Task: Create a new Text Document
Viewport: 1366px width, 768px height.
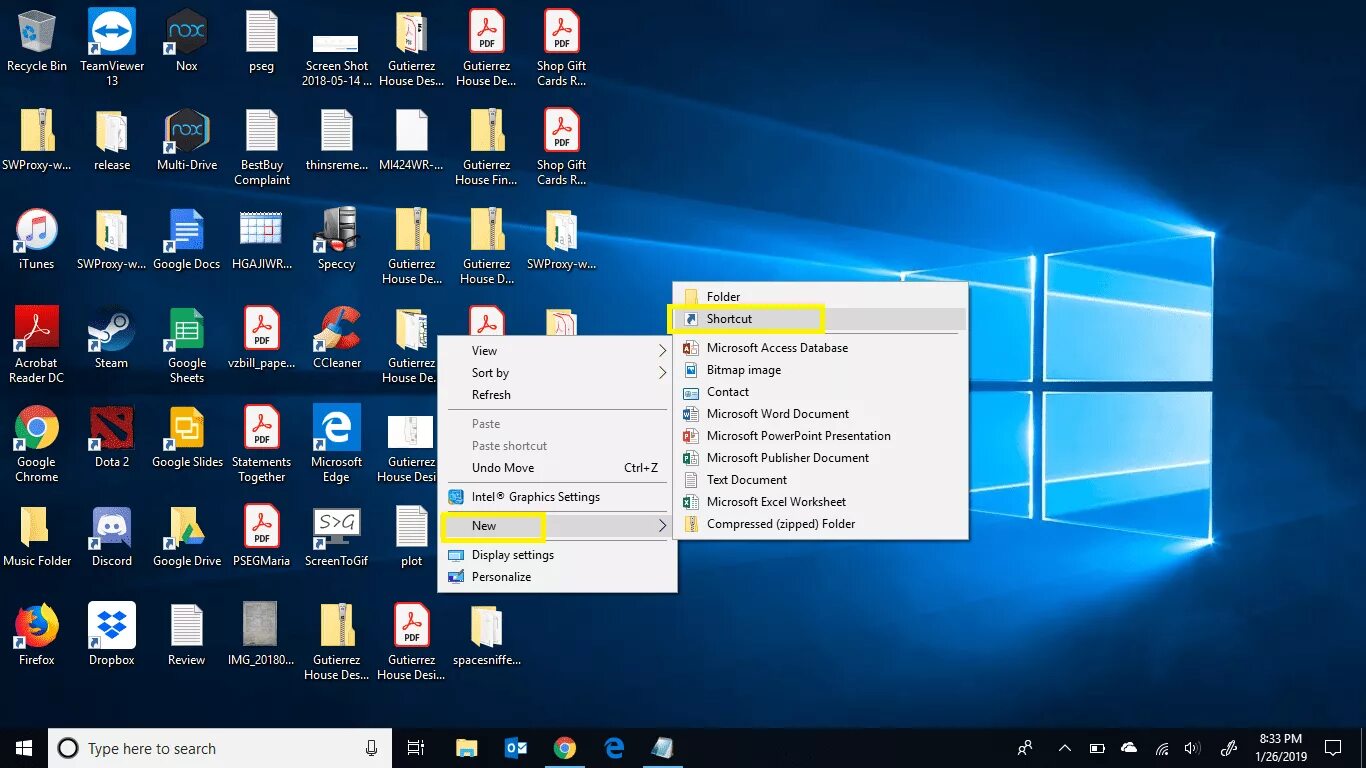Action: tap(820, 480)
